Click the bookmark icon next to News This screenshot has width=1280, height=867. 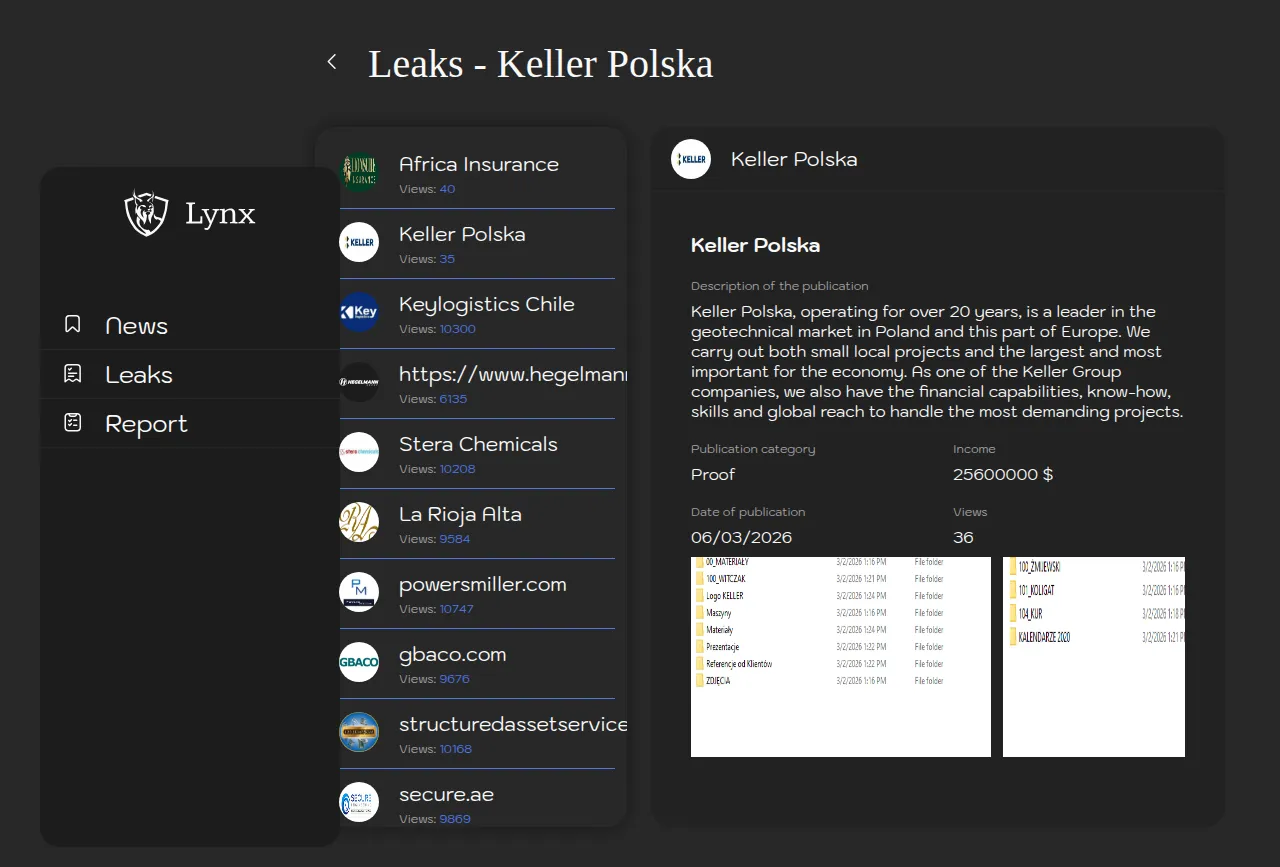tap(73, 324)
